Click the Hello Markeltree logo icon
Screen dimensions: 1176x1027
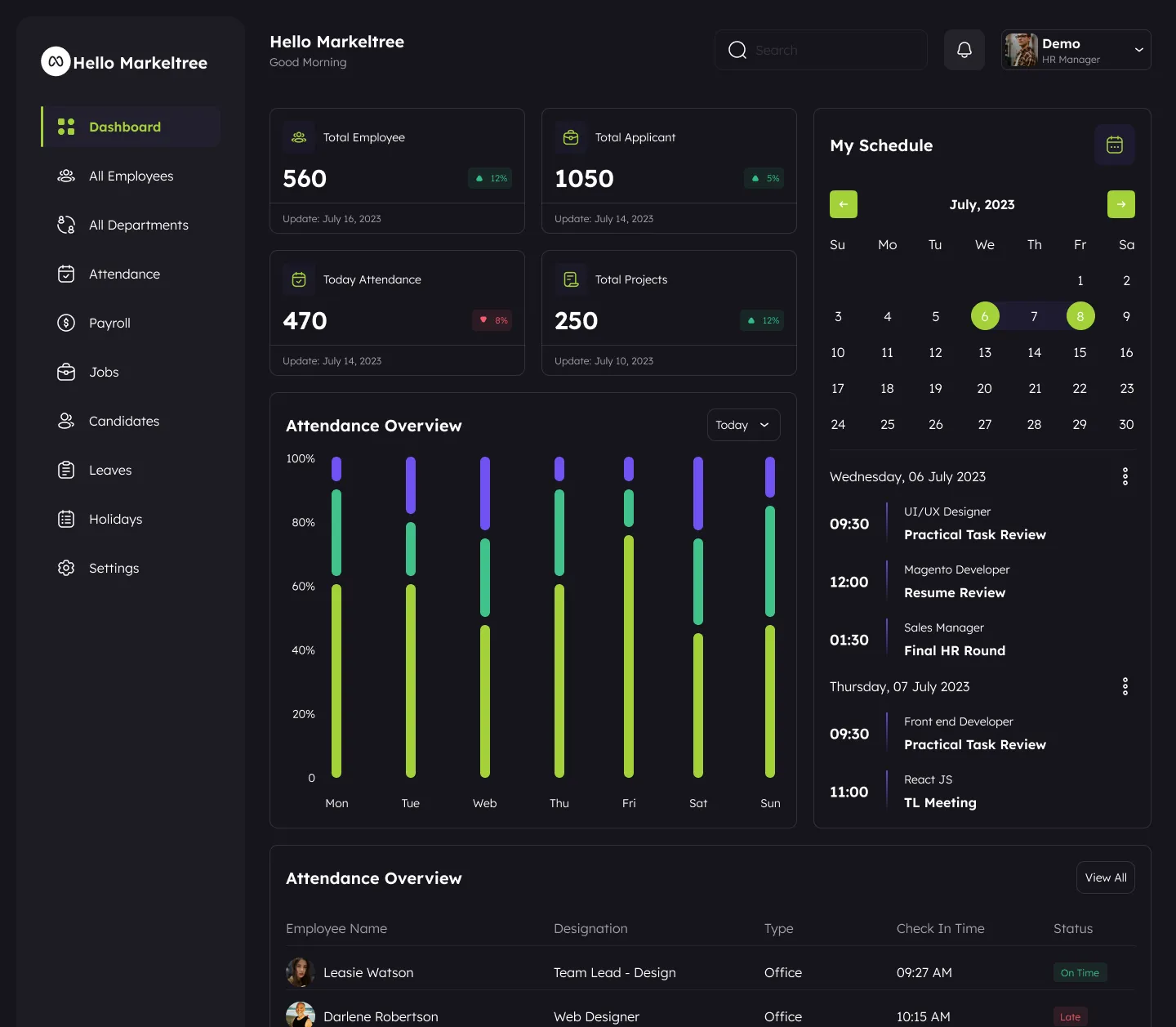[56, 61]
